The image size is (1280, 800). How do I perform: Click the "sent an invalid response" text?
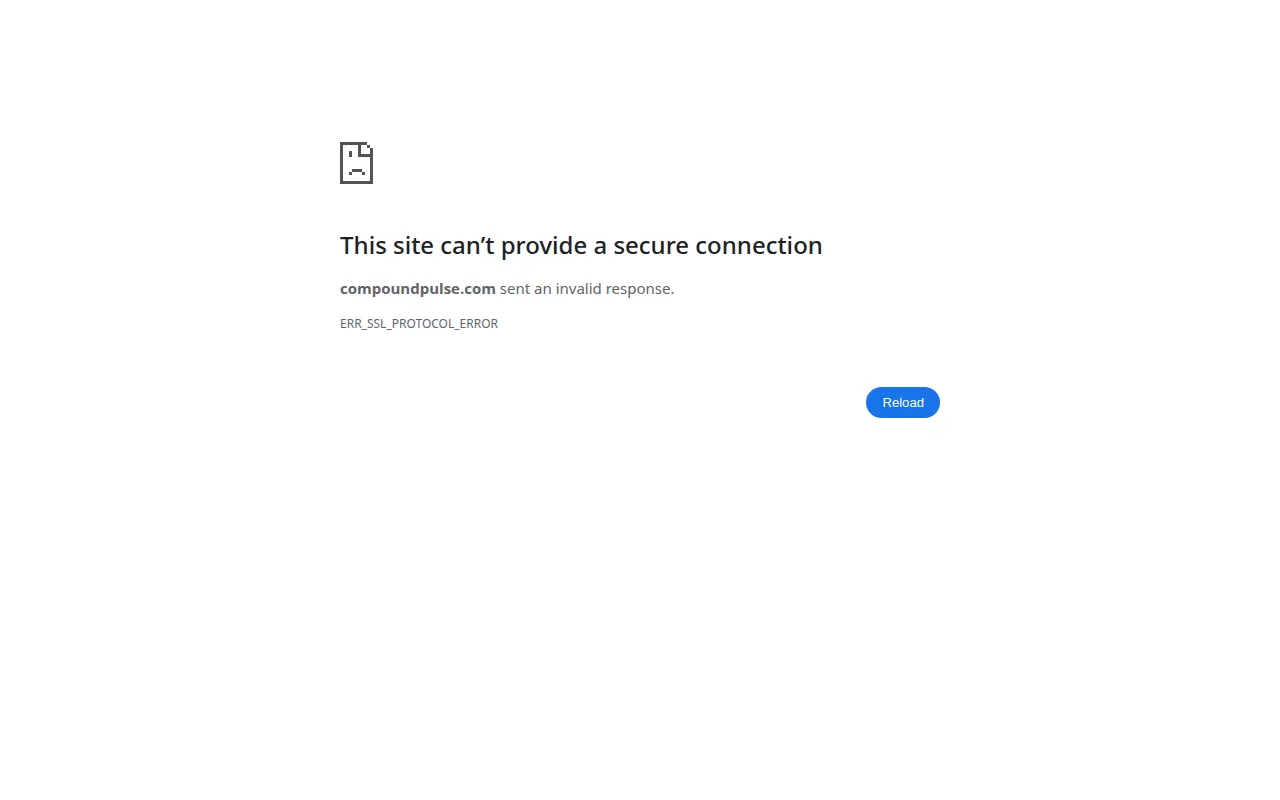(x=587, y=289)
